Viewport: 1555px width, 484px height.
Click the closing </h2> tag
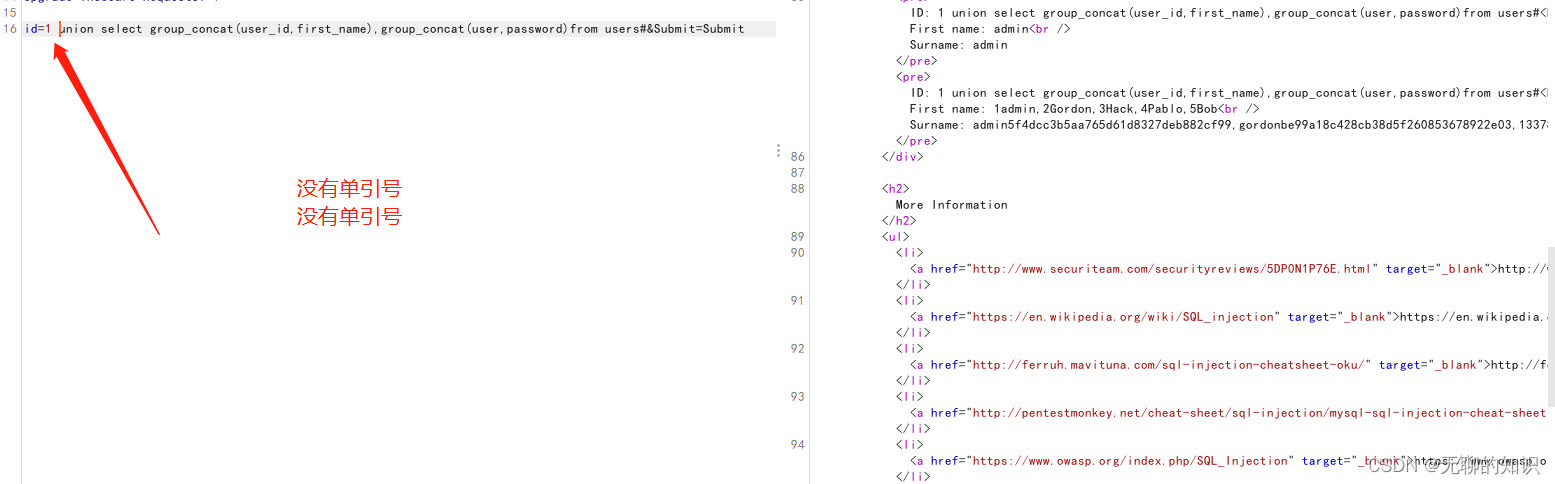click(898, 221)
